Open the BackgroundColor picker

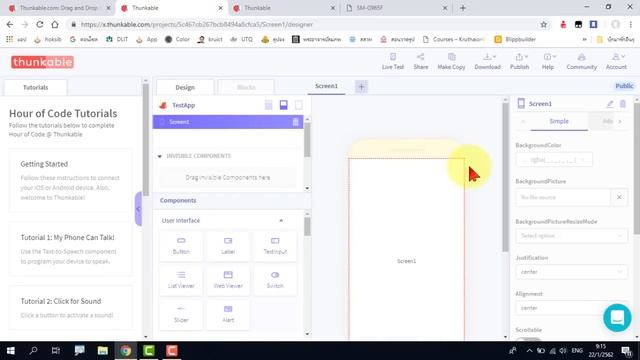[x=554, y=160]
